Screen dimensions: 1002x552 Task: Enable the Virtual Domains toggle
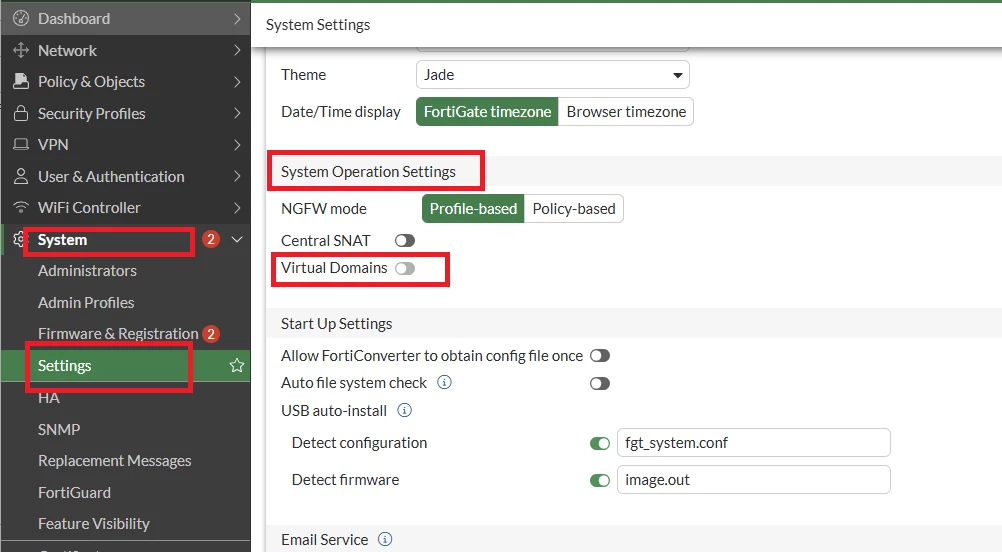click(405, 268)
